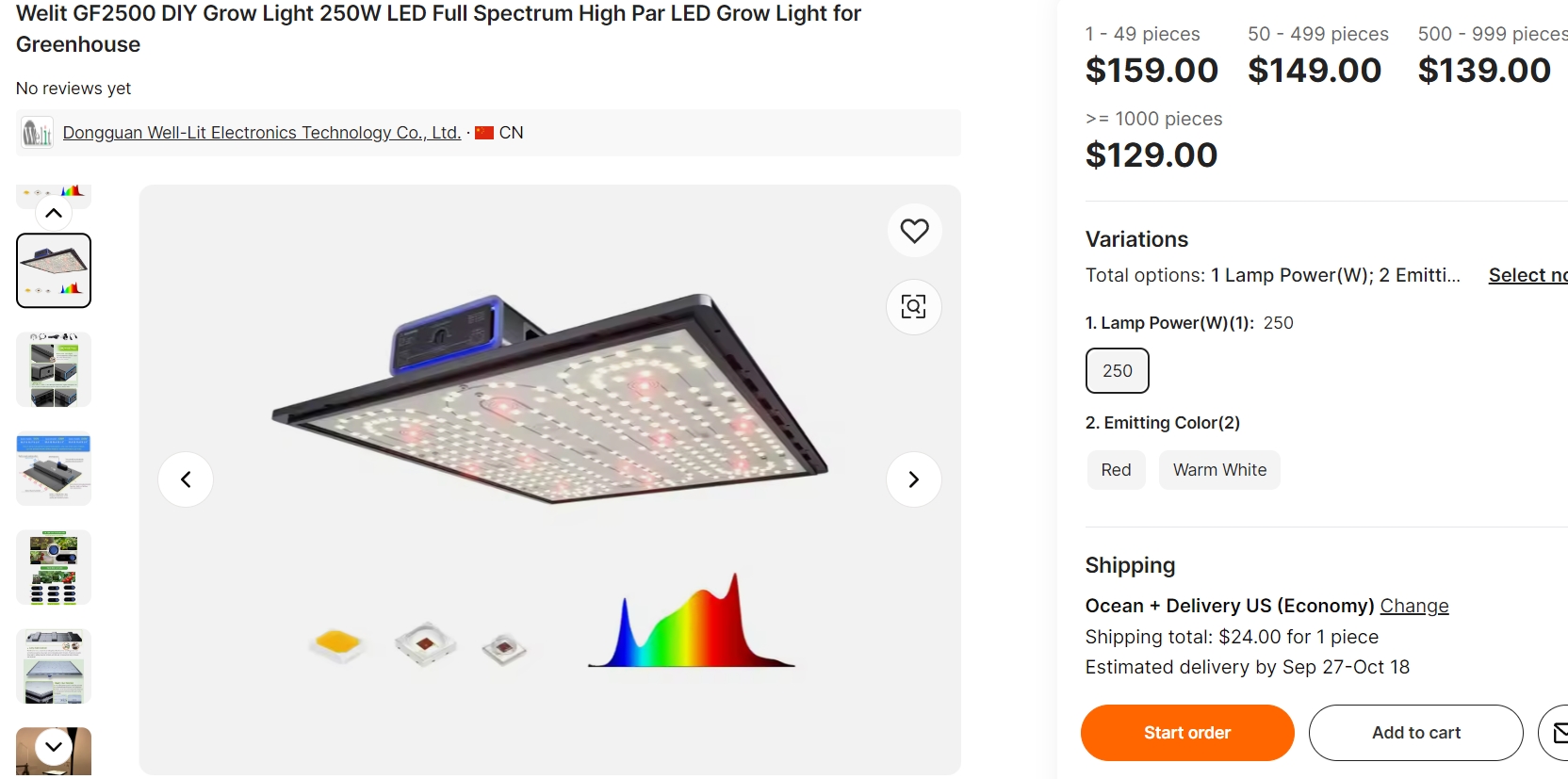Change the shipping method
This screenshot has width=1568, height=779.
click(x=1413, y=606)
